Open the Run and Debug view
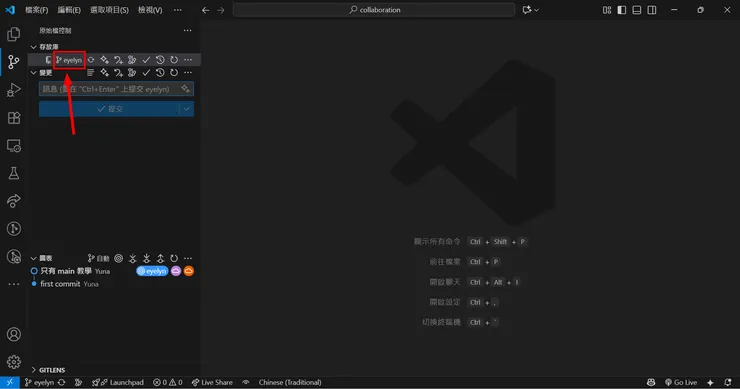The height and width of the screenshot is (389, 740). tap(14, 90)
